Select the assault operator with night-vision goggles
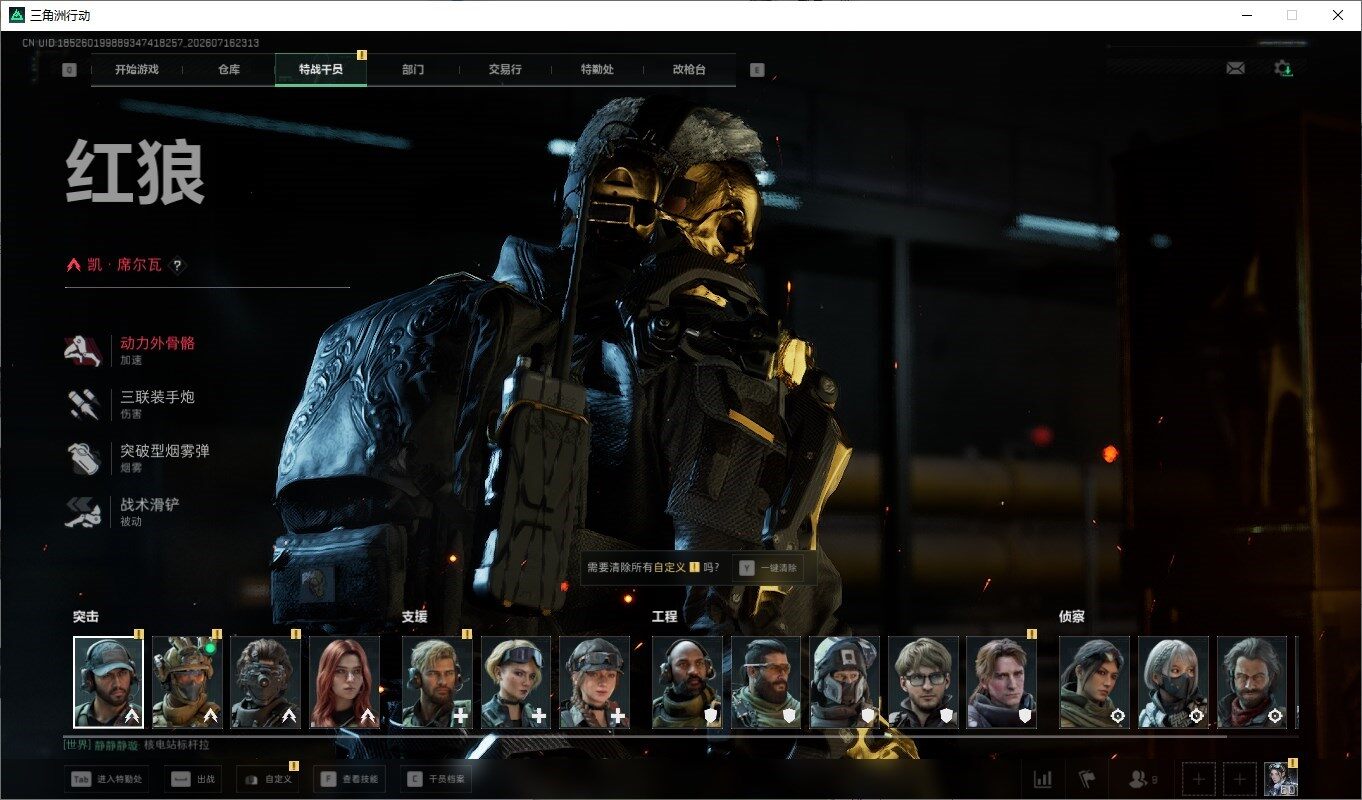 click(266, 682)
